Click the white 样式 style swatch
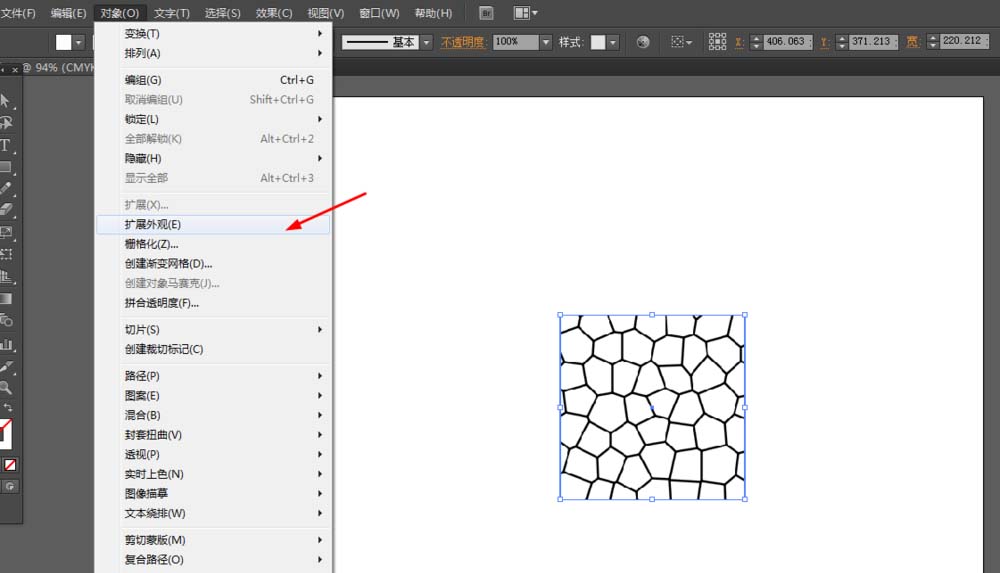 598,42
